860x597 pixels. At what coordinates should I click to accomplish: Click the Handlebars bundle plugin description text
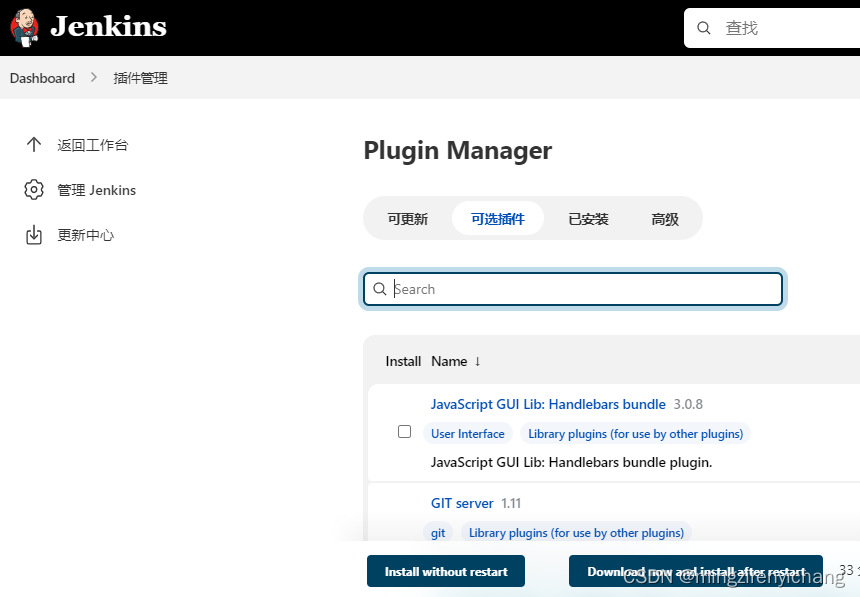point(572,462)
